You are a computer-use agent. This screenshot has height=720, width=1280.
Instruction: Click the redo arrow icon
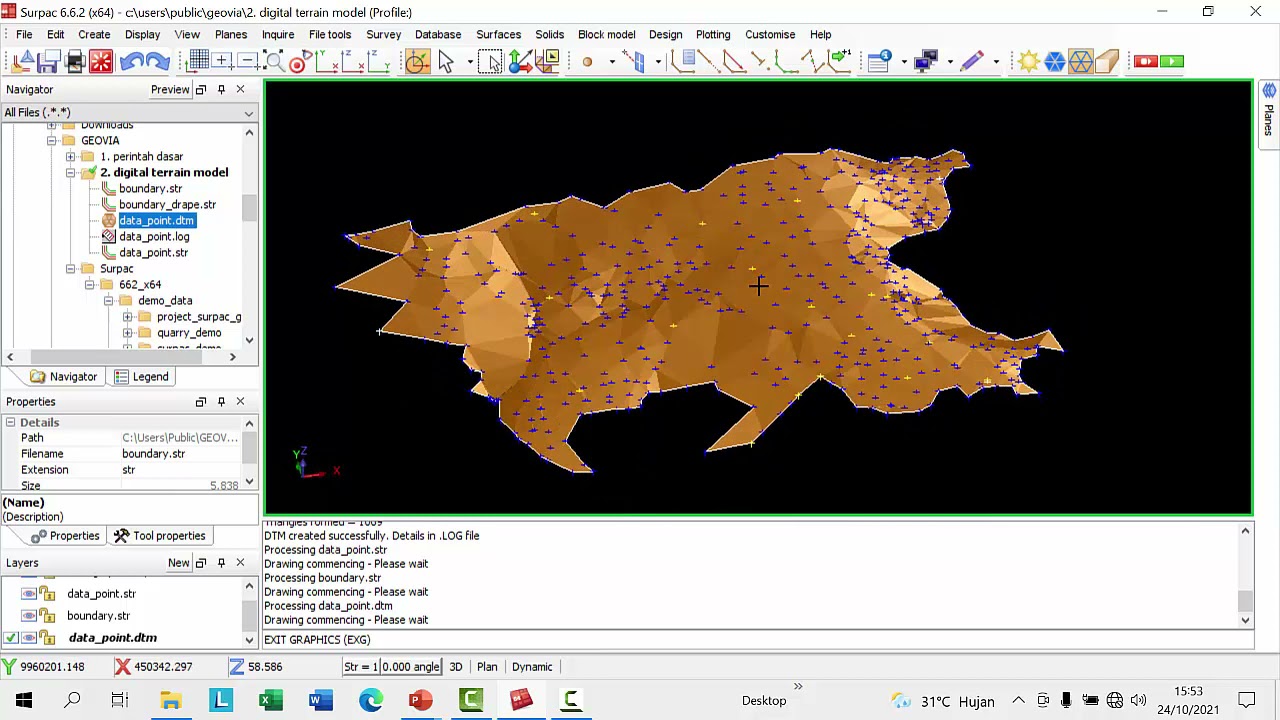coord(157,62)
